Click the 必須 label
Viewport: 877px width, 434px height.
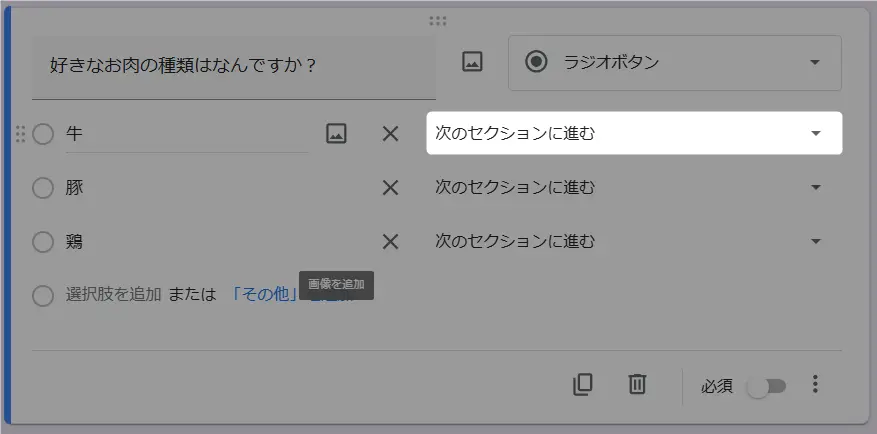tap(717, 386)
